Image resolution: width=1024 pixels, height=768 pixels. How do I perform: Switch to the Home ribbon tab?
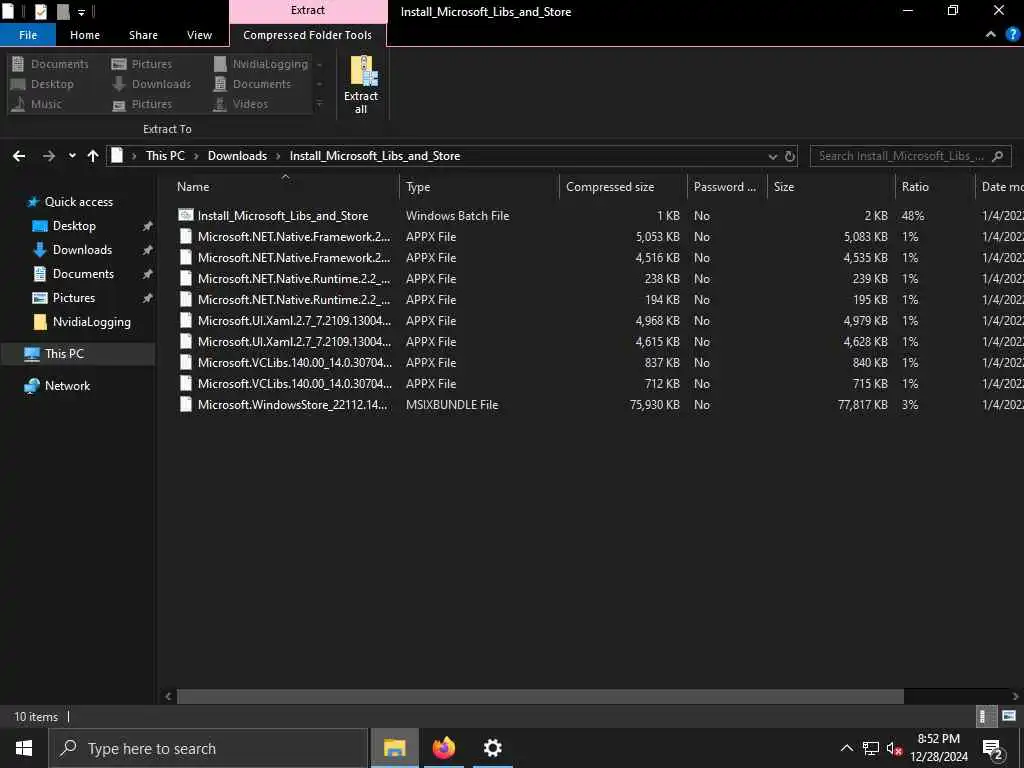point(85,35)
